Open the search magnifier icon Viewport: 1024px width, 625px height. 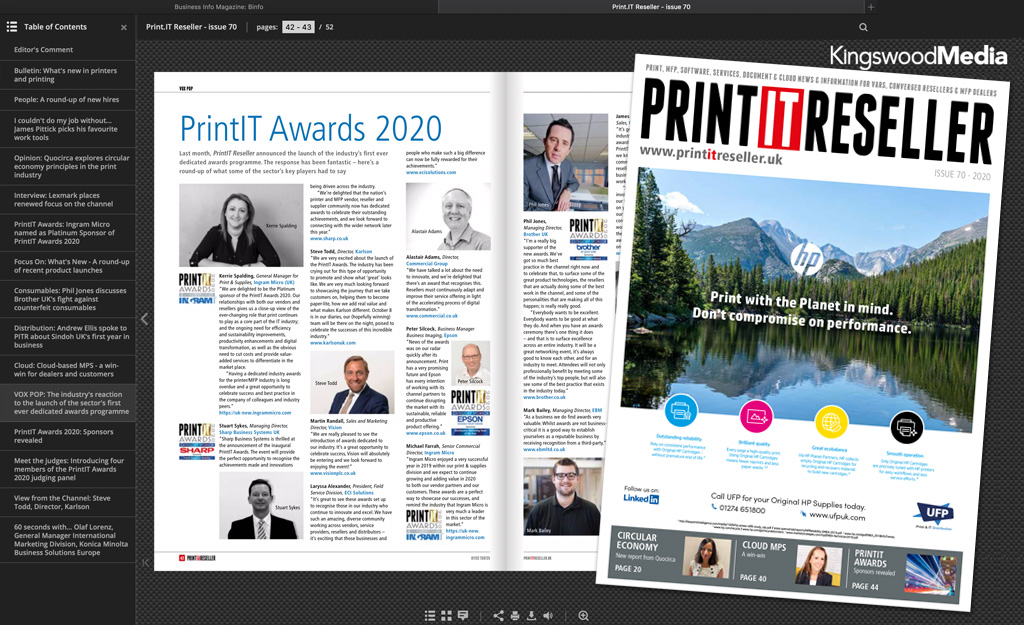tap(863, 27)
